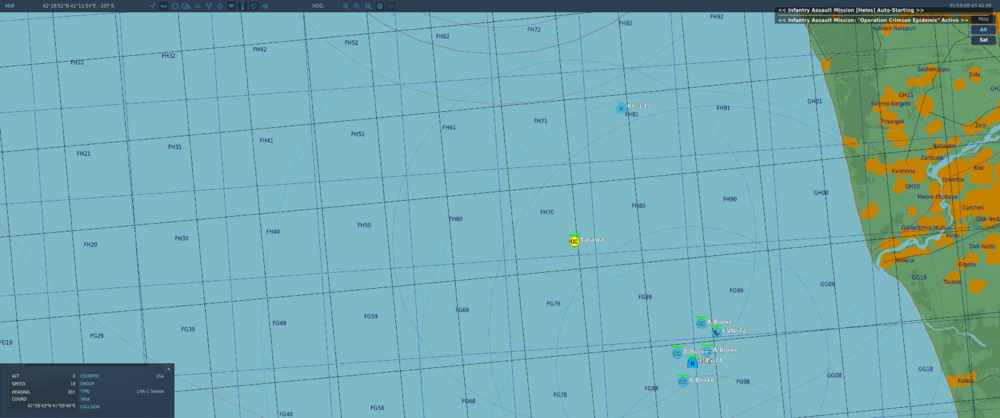Viewport: 1000px width, 418px height.
Task: Select the dome-shaped unit icon below A.Burke group
Action: (693, 363)
